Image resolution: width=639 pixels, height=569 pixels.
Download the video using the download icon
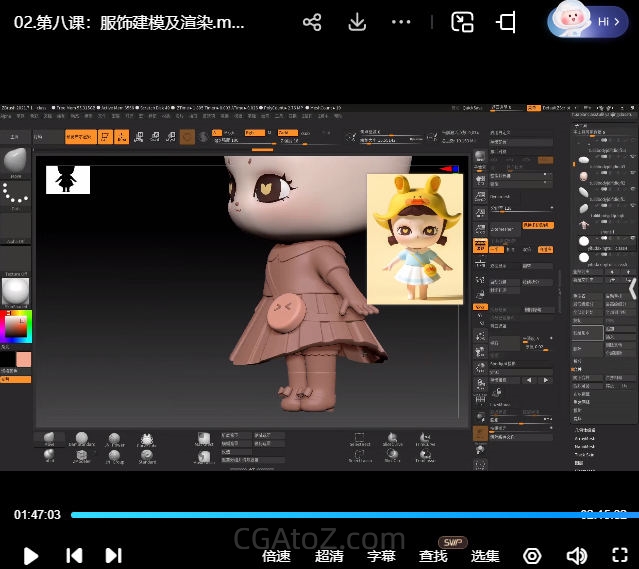tap(357, 22)
